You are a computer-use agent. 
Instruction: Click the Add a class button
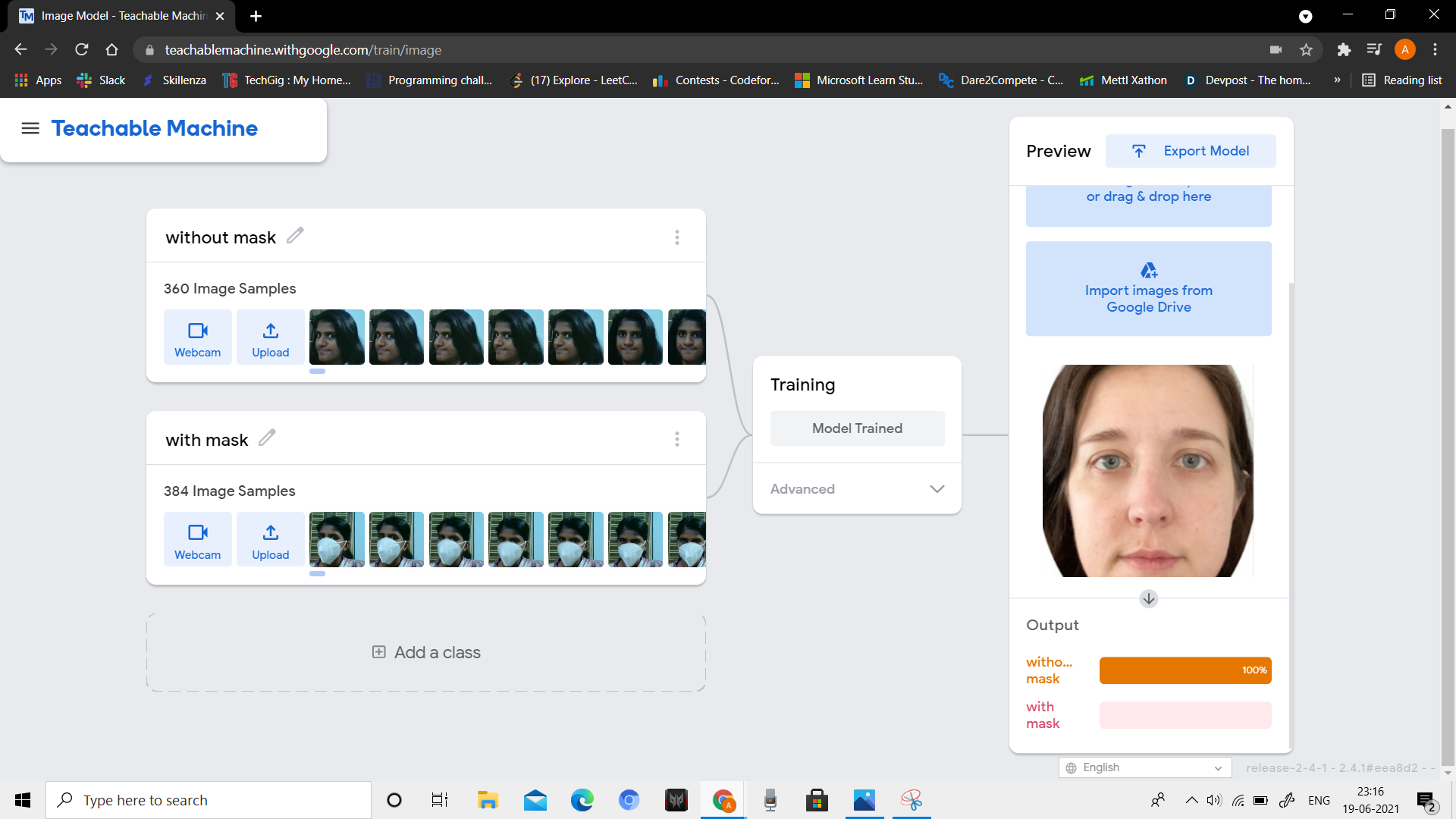tap(426, 652)
